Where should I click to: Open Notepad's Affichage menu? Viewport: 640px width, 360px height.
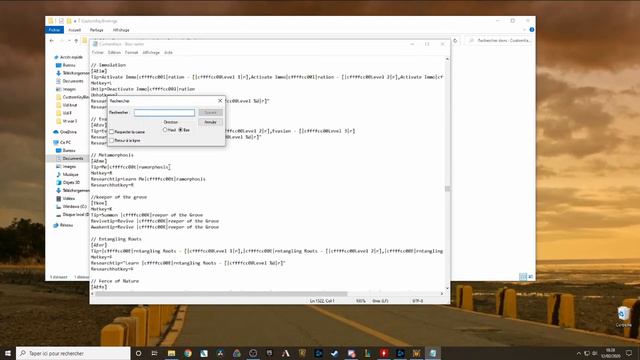tap(151, 52)
